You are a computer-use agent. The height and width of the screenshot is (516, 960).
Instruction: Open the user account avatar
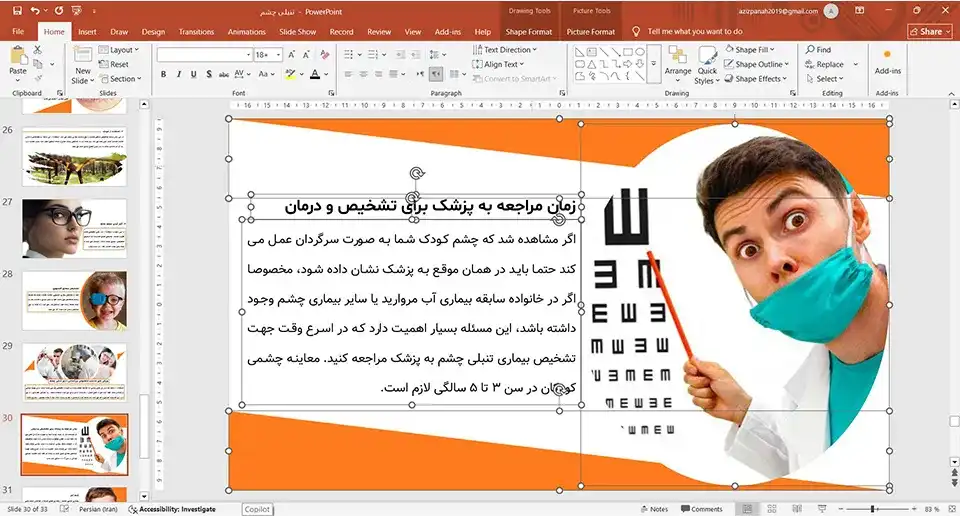point(831,10)
